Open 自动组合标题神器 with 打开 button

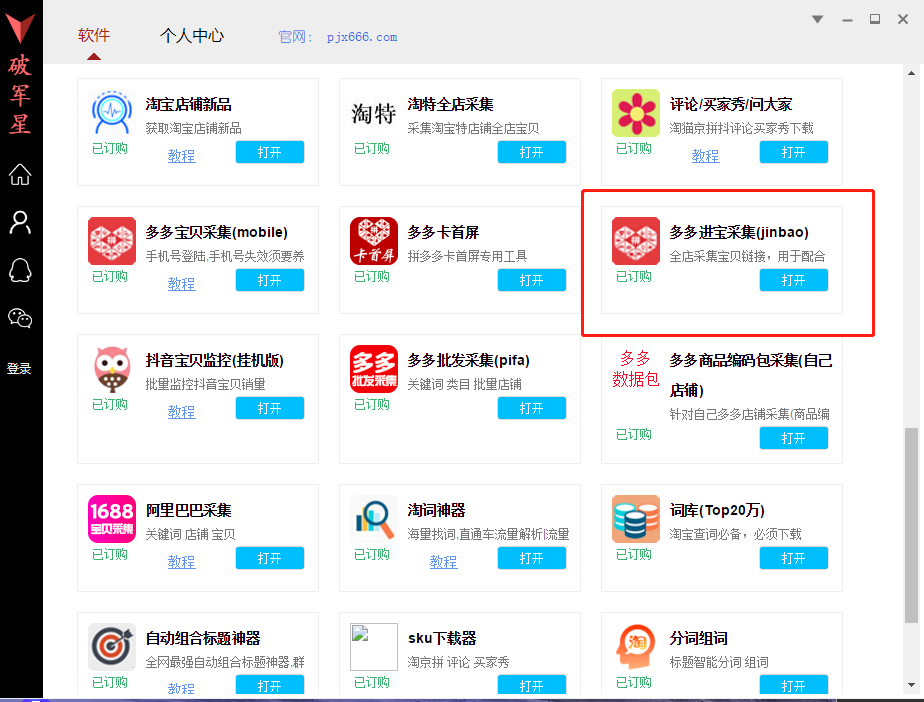pyautogui.click(x=270, y=685)
